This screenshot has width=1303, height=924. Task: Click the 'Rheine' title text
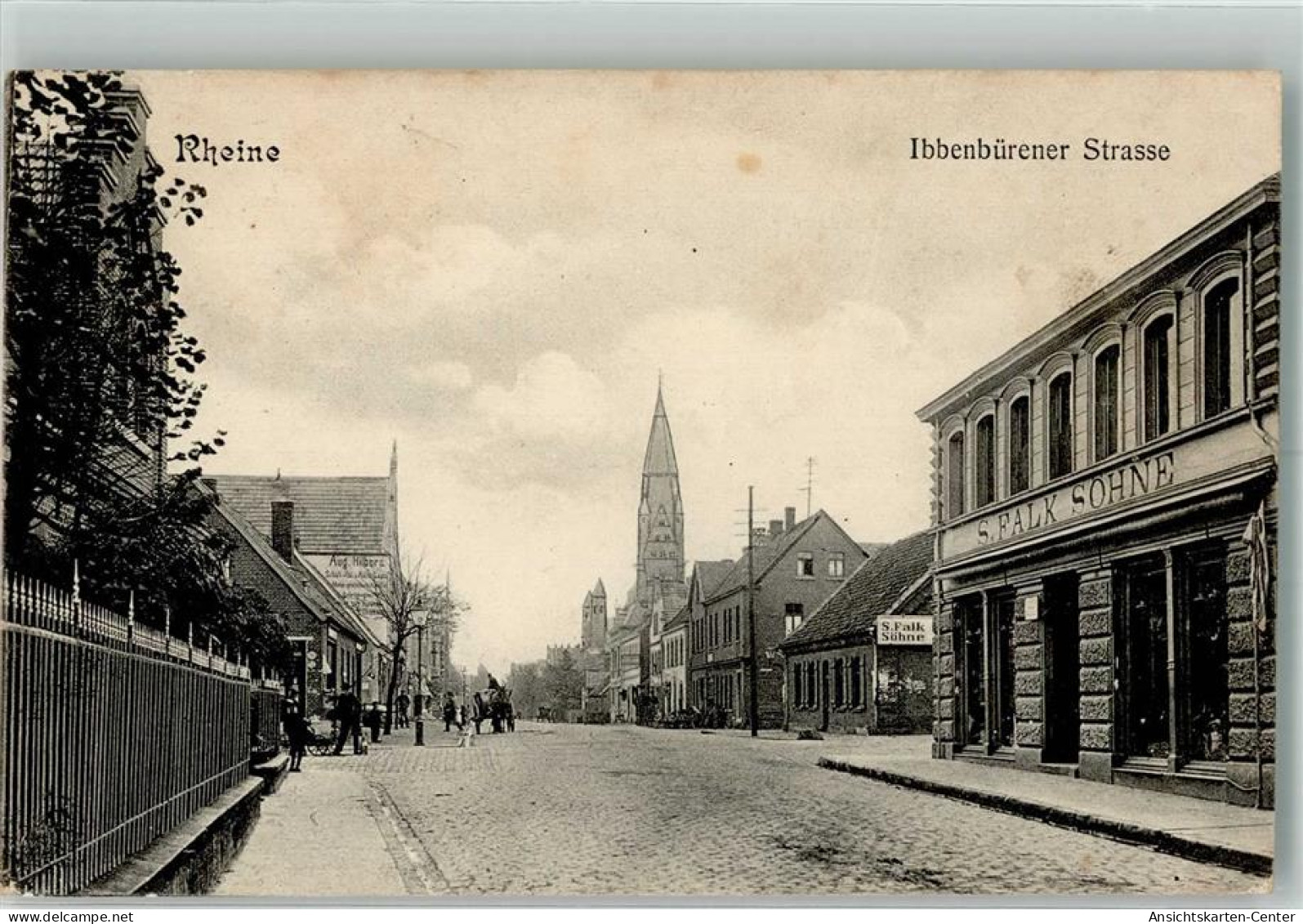pos(227,150)
